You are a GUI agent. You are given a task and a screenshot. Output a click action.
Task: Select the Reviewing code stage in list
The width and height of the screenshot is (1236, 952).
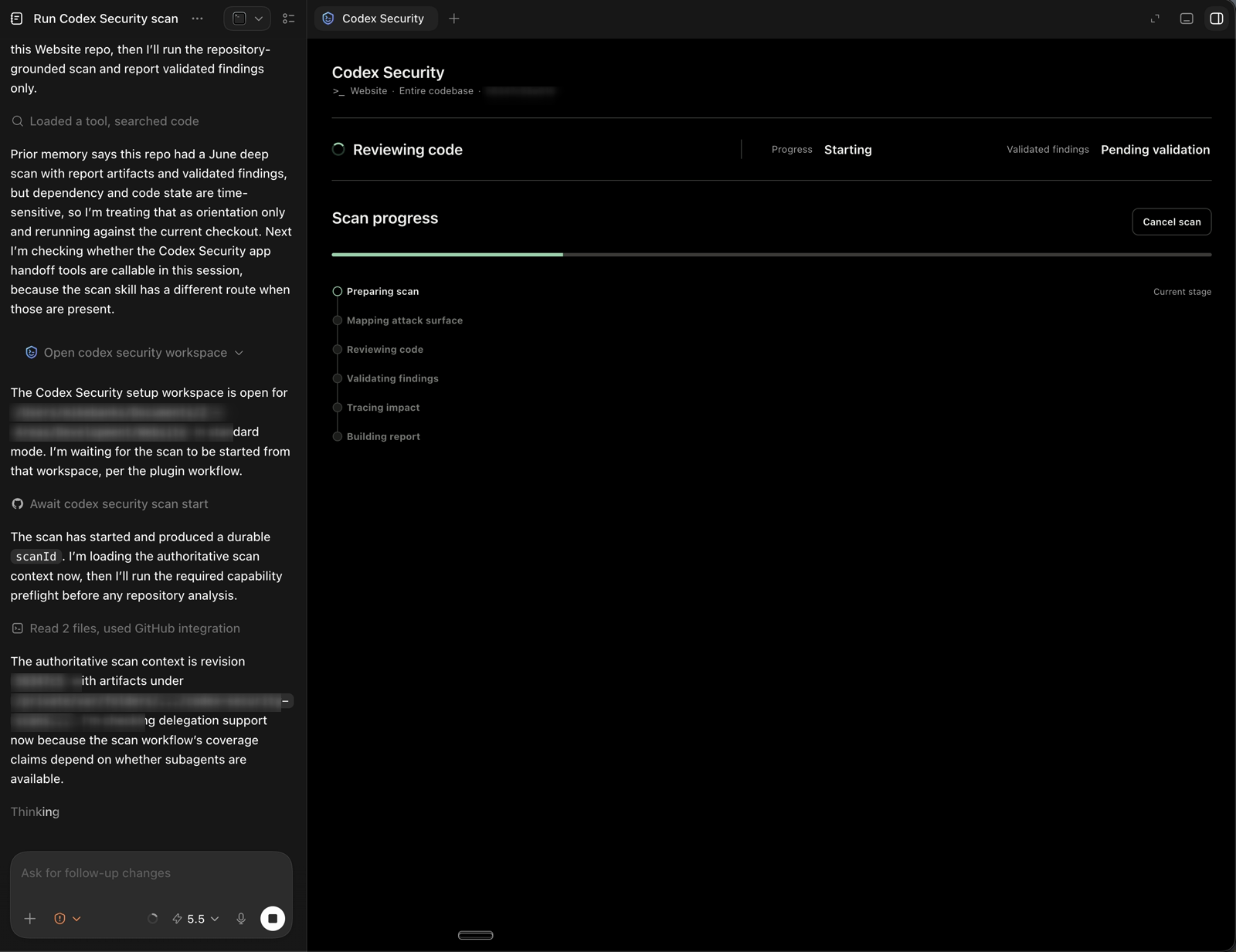pos(385,350)
